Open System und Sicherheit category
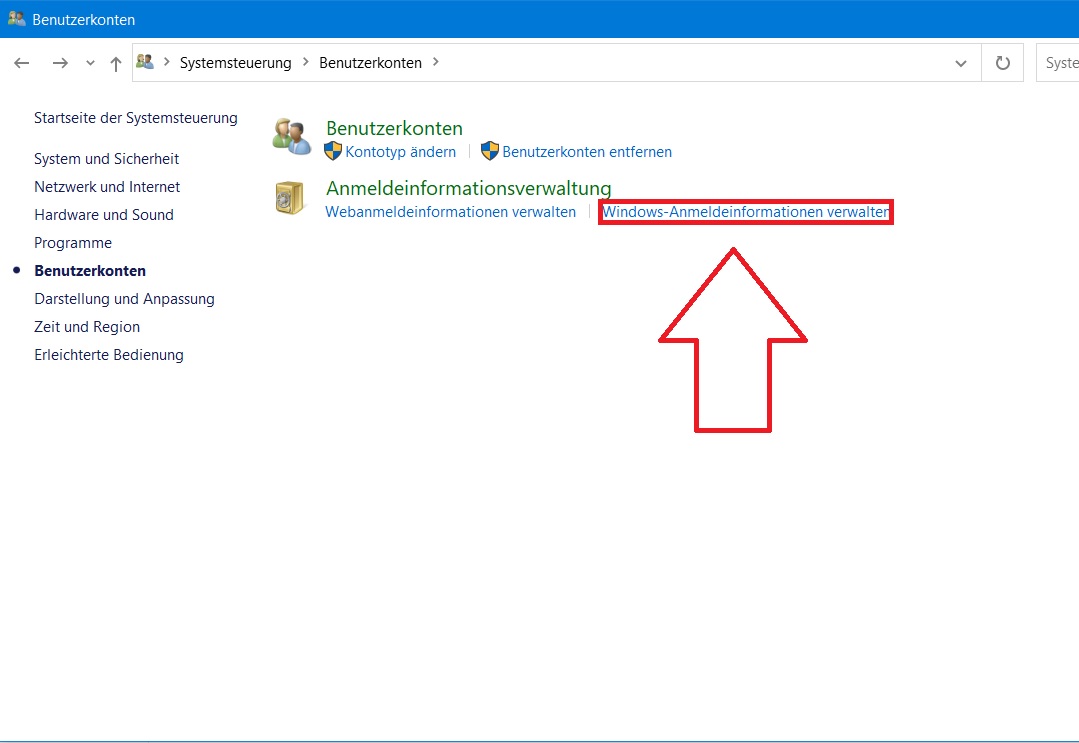1079x743 pixels. pos(107,159)
